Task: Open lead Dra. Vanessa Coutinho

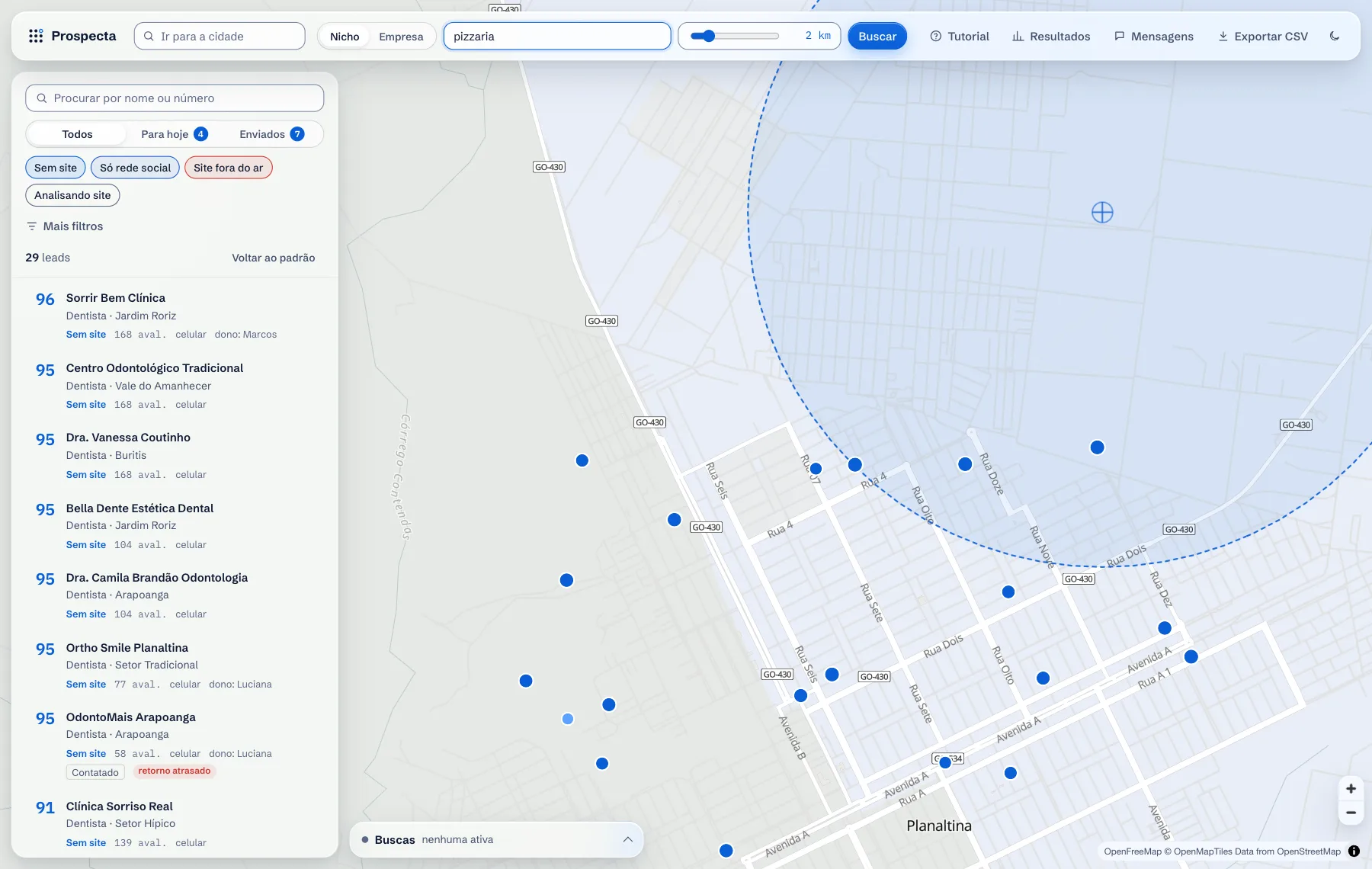Action: tap(175, 455)
